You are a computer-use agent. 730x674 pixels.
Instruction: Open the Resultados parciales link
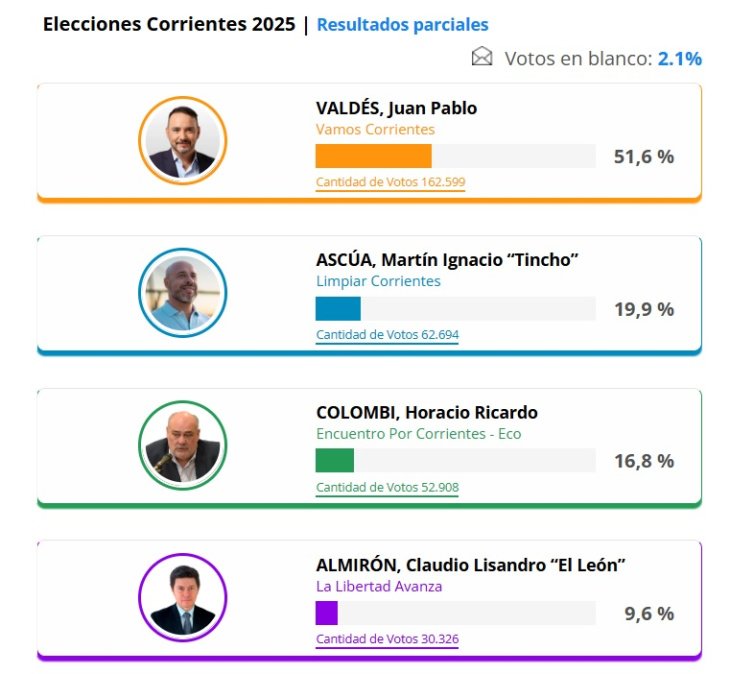tap(402, 25)
